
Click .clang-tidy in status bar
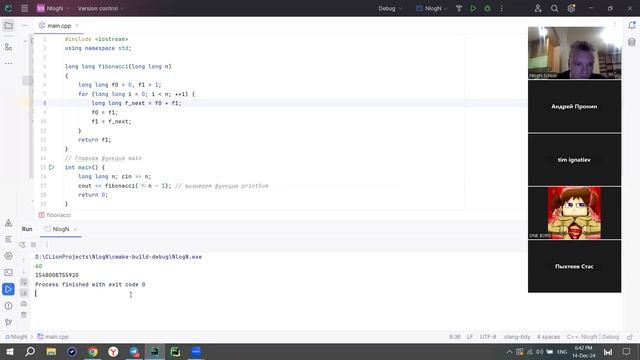point(517,337)
